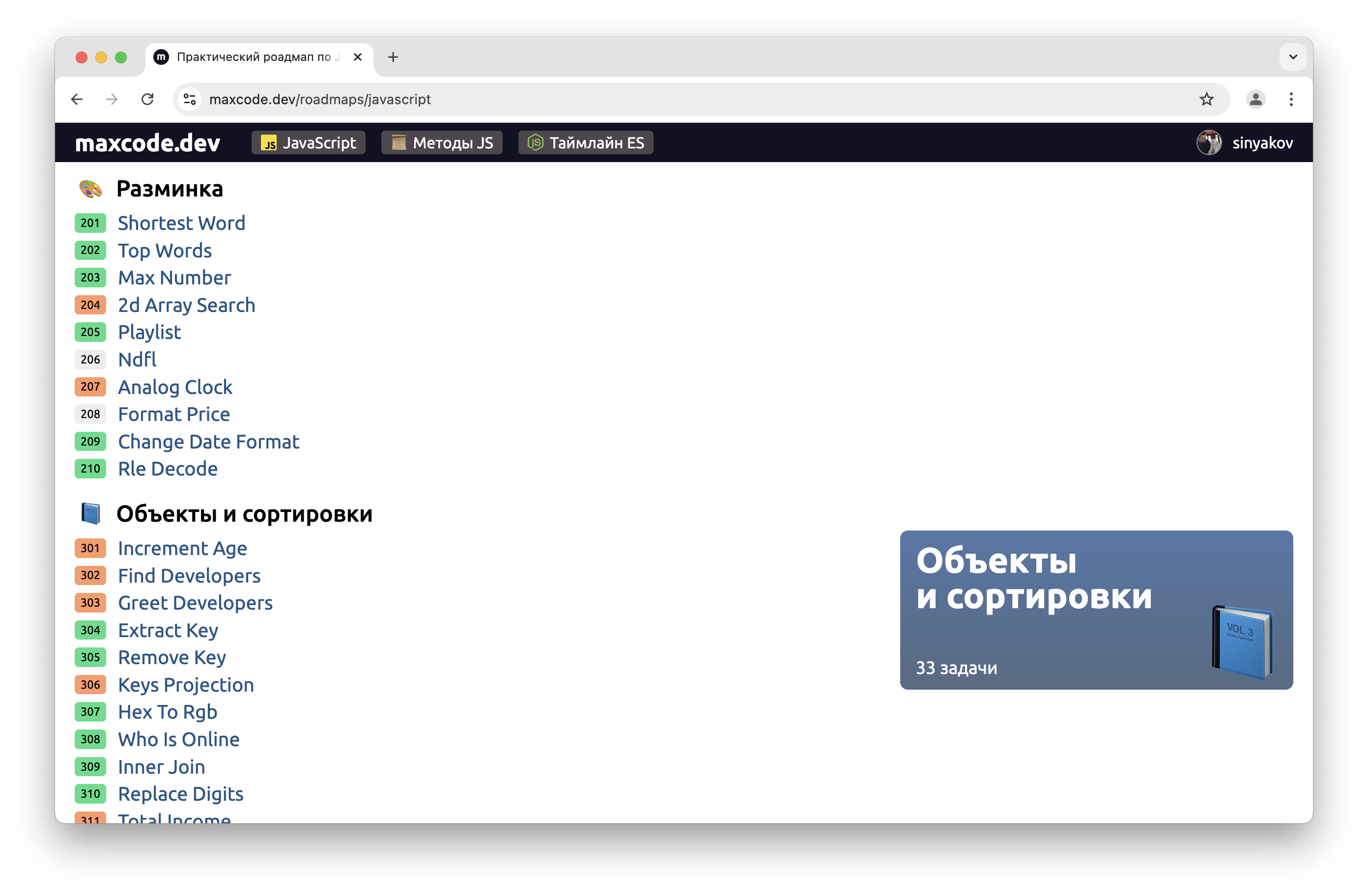The width and height of the screenshot is (1368, 896).
Task: Open the Analog Clock task
Action: tap(175, 387)
